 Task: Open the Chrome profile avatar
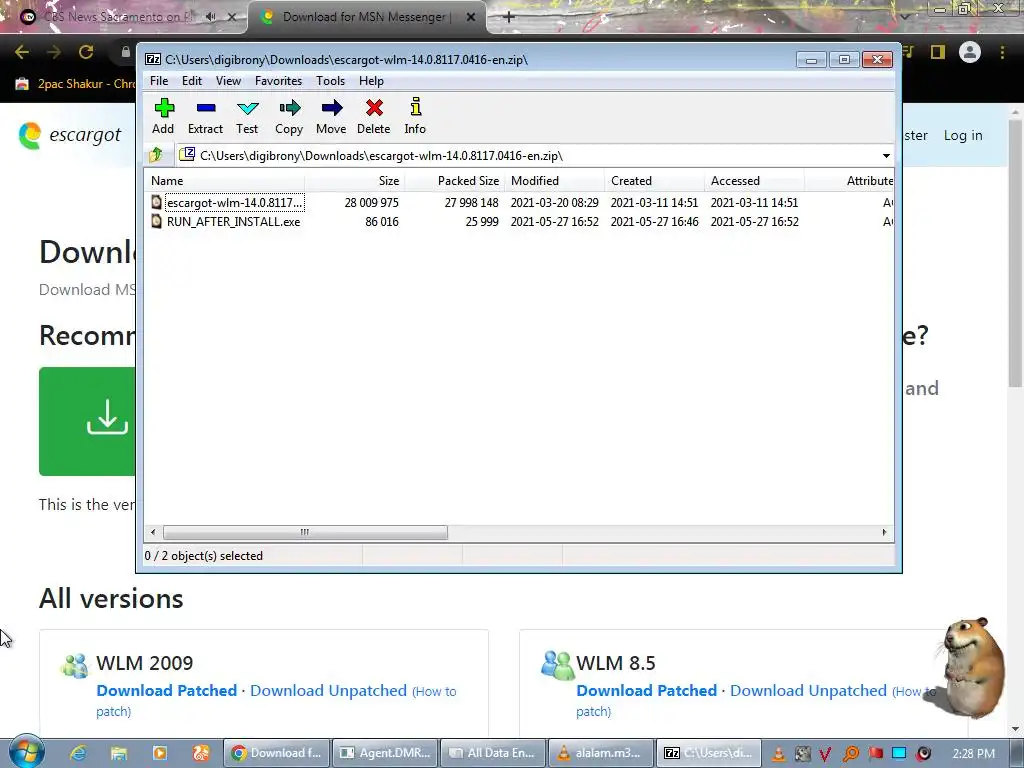(x=970, y=52)
